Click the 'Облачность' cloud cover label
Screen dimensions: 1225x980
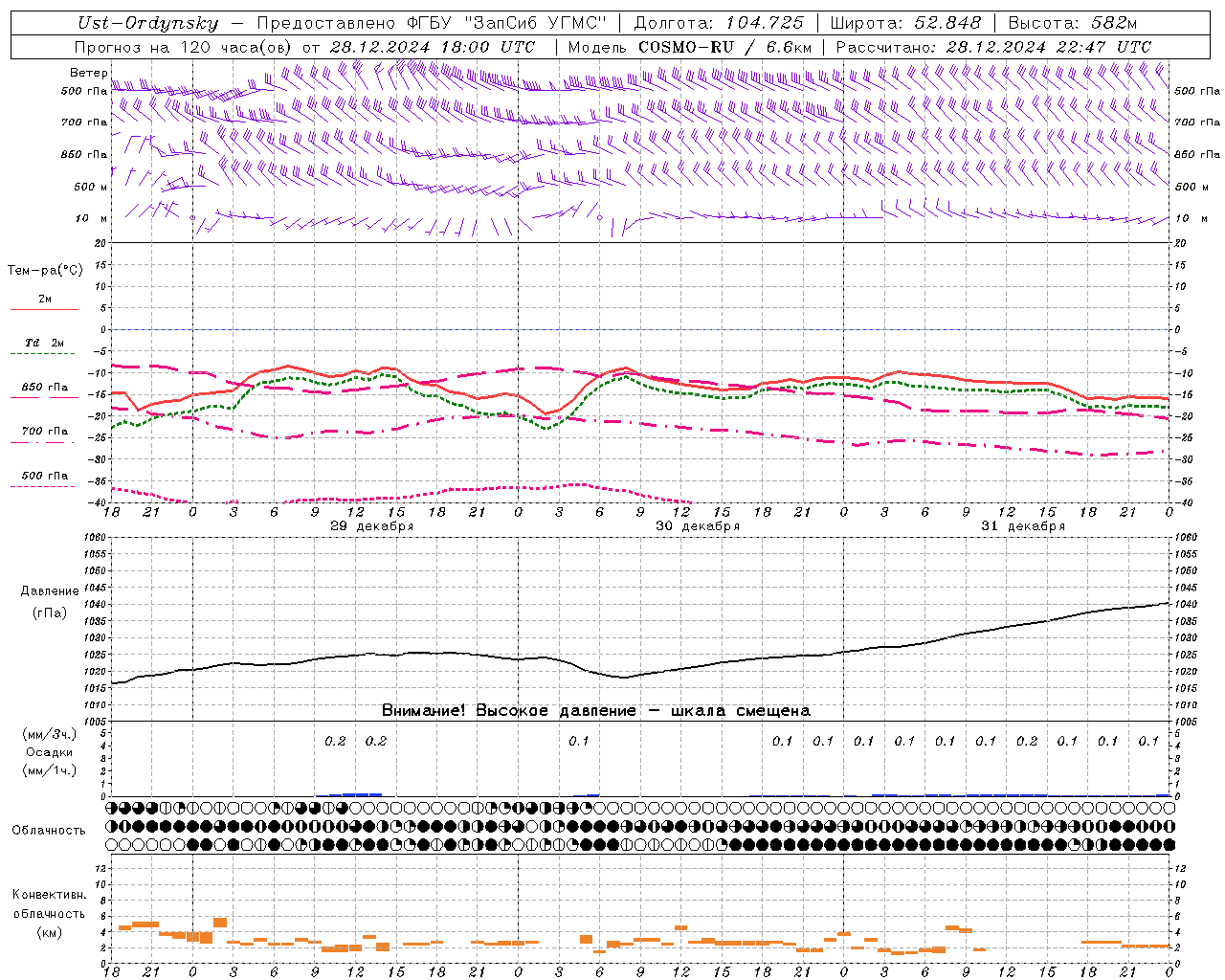click(49, 831)
